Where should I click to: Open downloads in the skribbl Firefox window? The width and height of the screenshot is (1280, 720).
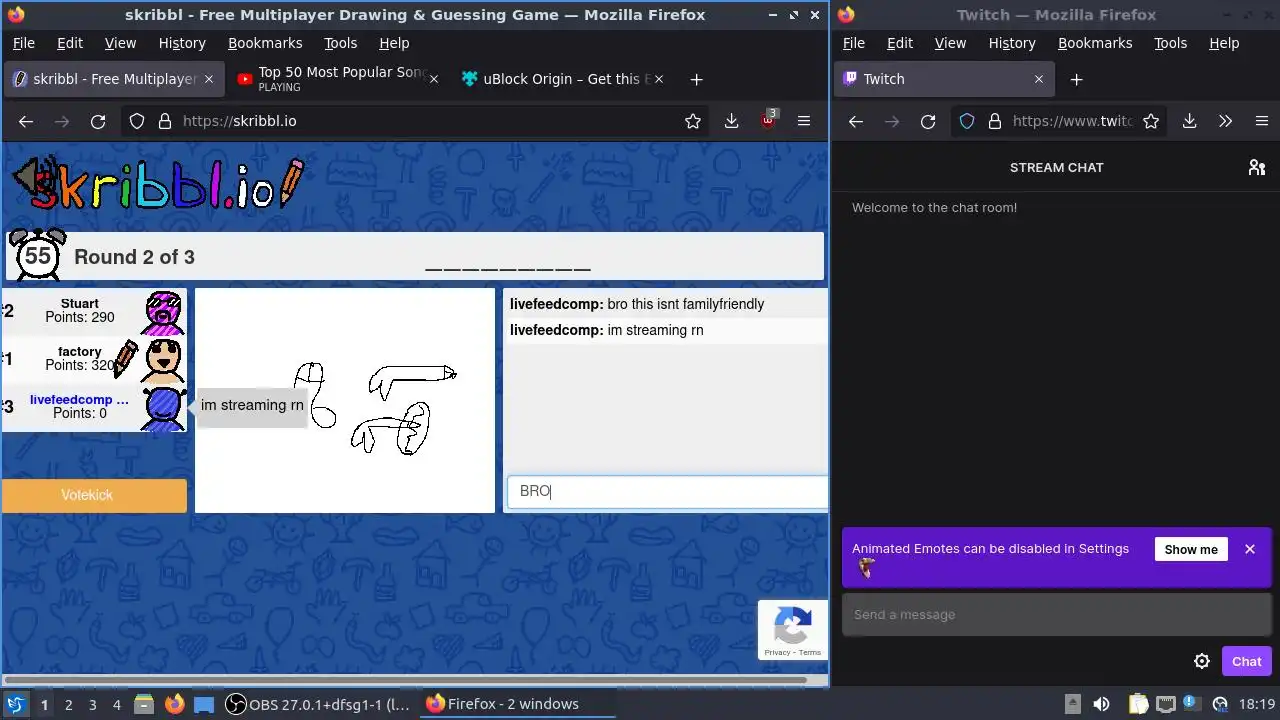pos(731,121)
